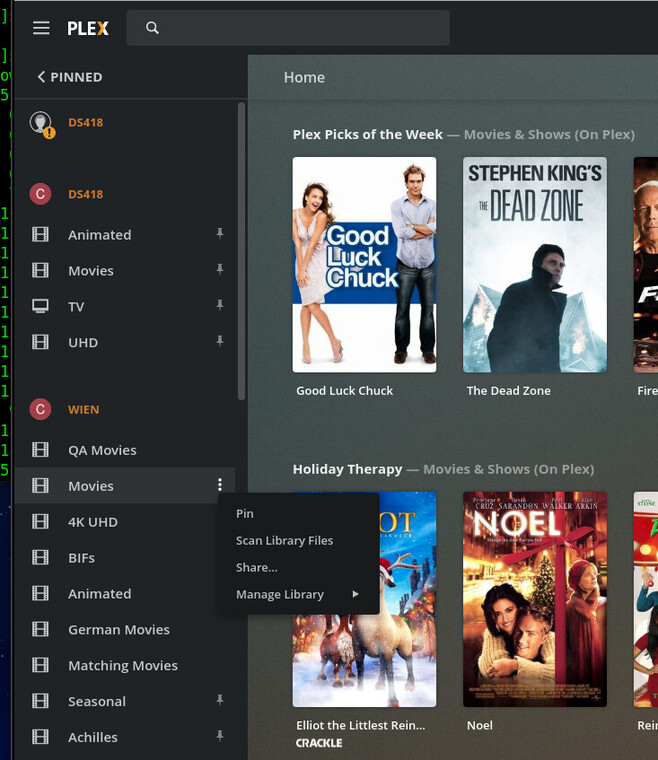The width and height of the screenshot is (658, 760).
Task: Click the Plex logo
Action: (88, 29)
